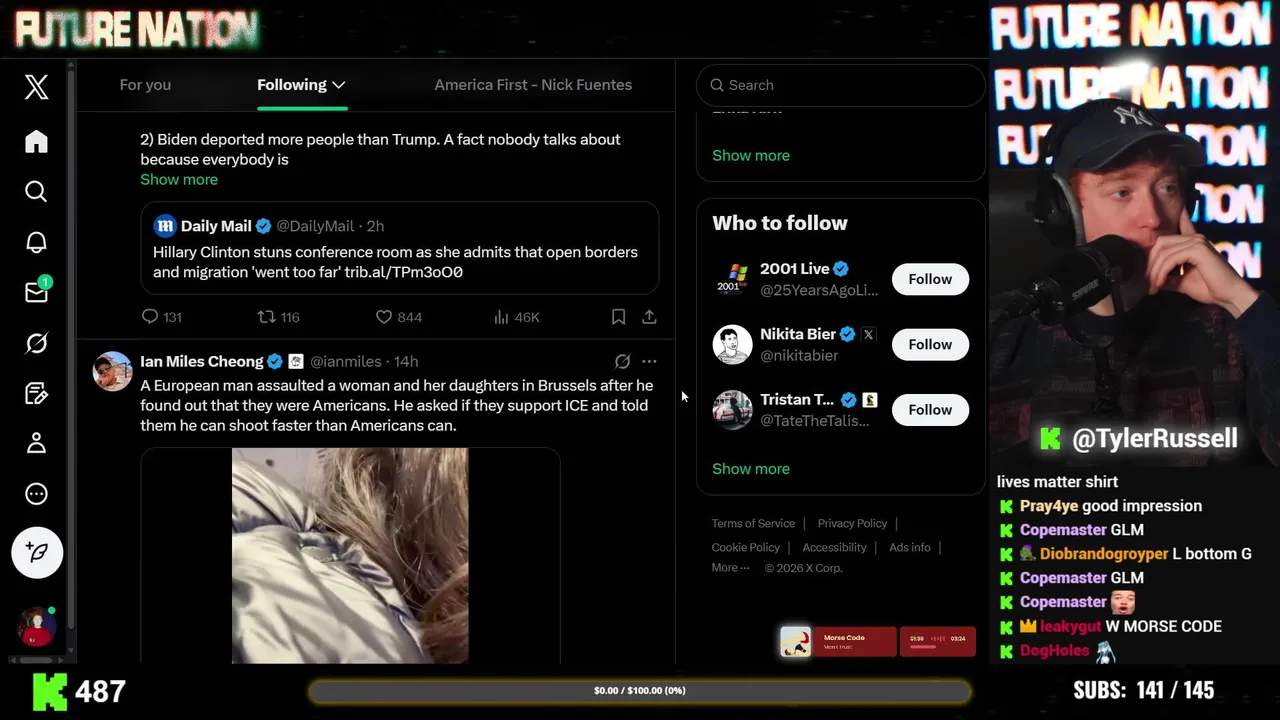Click @DailyMail handle in quote

pyautogui.click(x=315, y=226)
